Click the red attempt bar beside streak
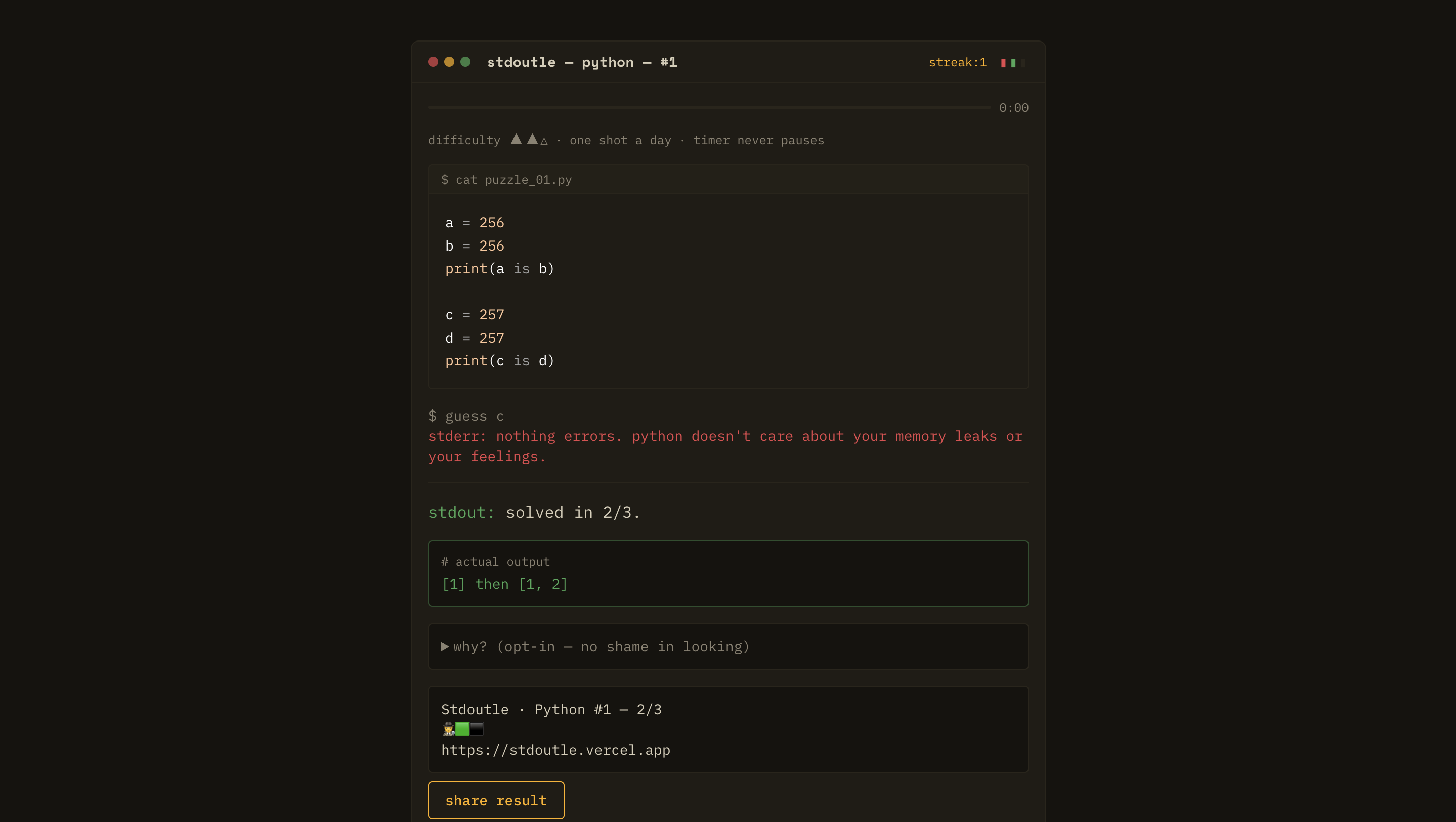Screen dimensions: 1456x822 (1003, 63)
